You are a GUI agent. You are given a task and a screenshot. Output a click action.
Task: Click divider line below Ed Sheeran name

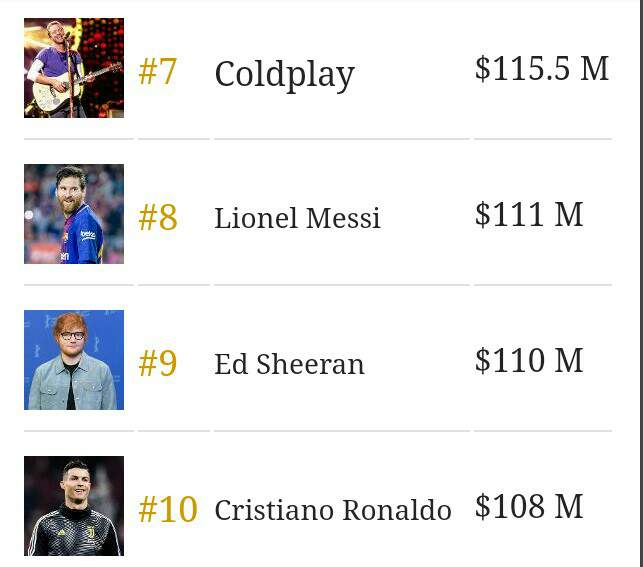point(341,431)
